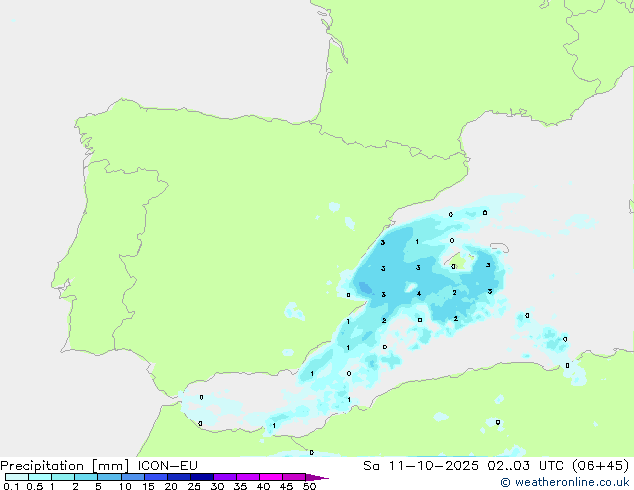Click the 1–2 mm legend color swatch

point(63,477)
